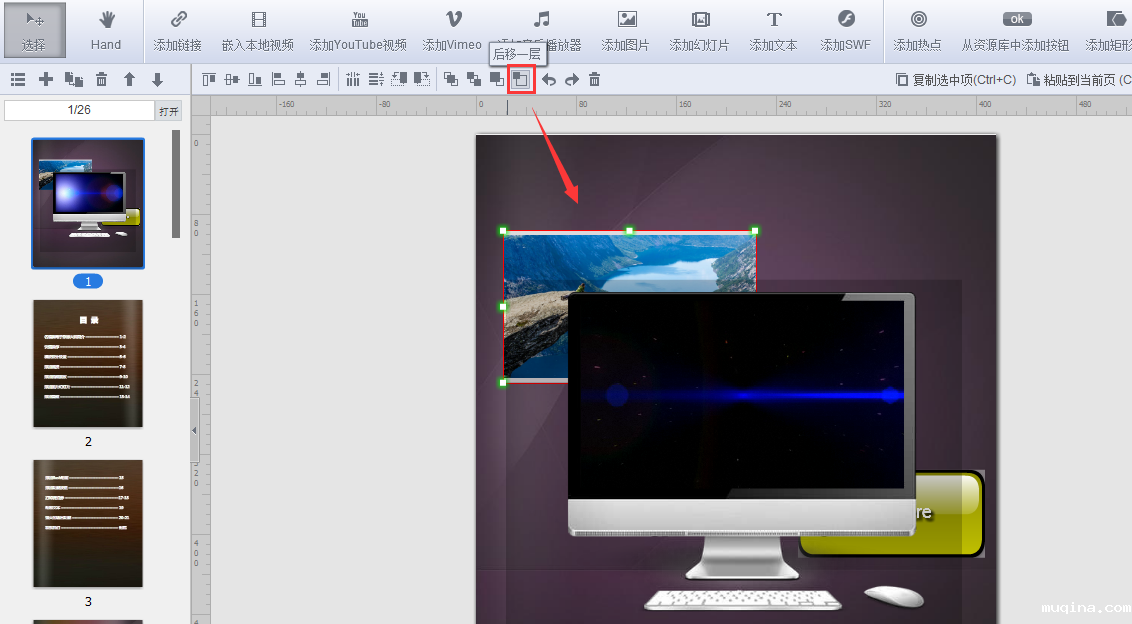Click the redo arrow icon

tap(571, 80)
